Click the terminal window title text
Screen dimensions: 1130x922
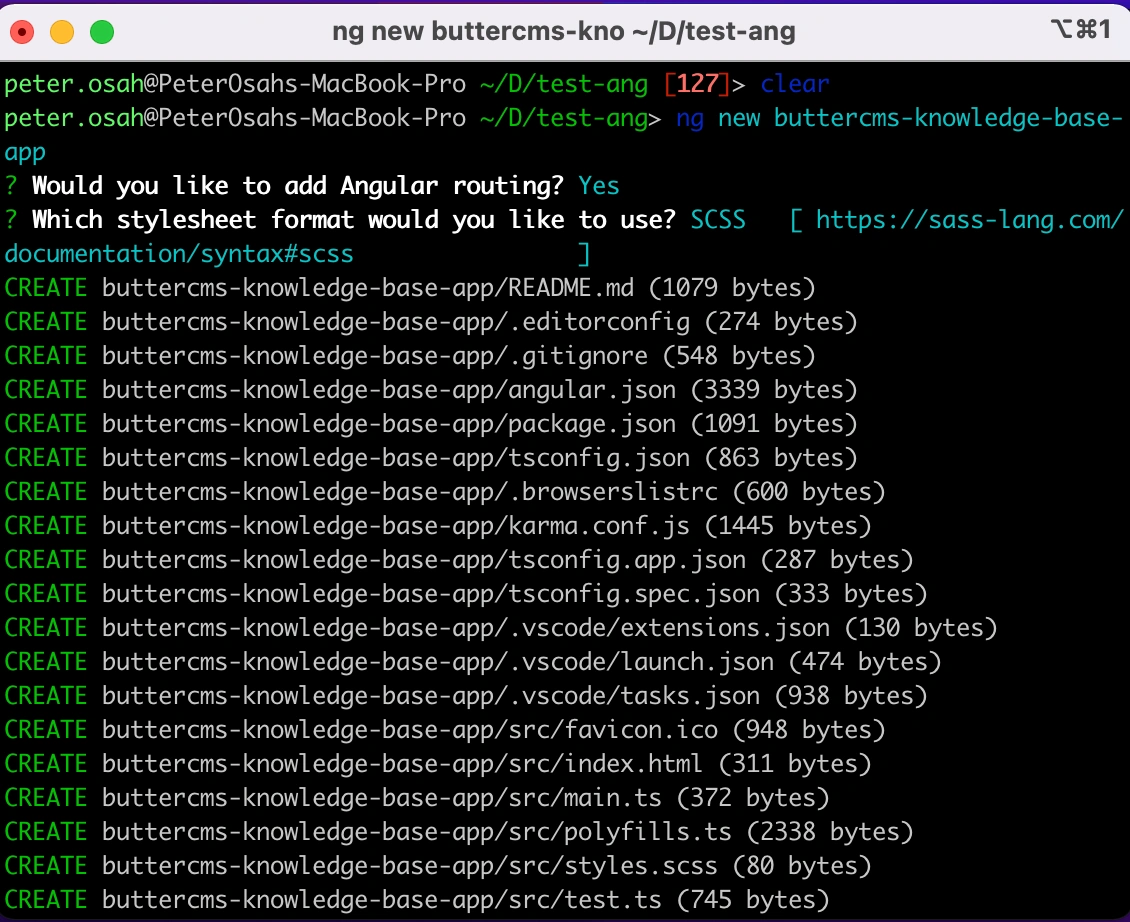563,32
